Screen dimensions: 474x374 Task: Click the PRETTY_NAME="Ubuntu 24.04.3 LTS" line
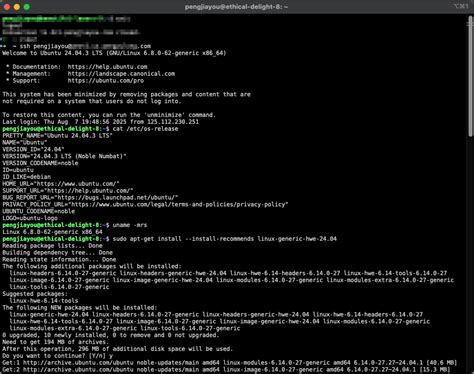coord(57,136)
